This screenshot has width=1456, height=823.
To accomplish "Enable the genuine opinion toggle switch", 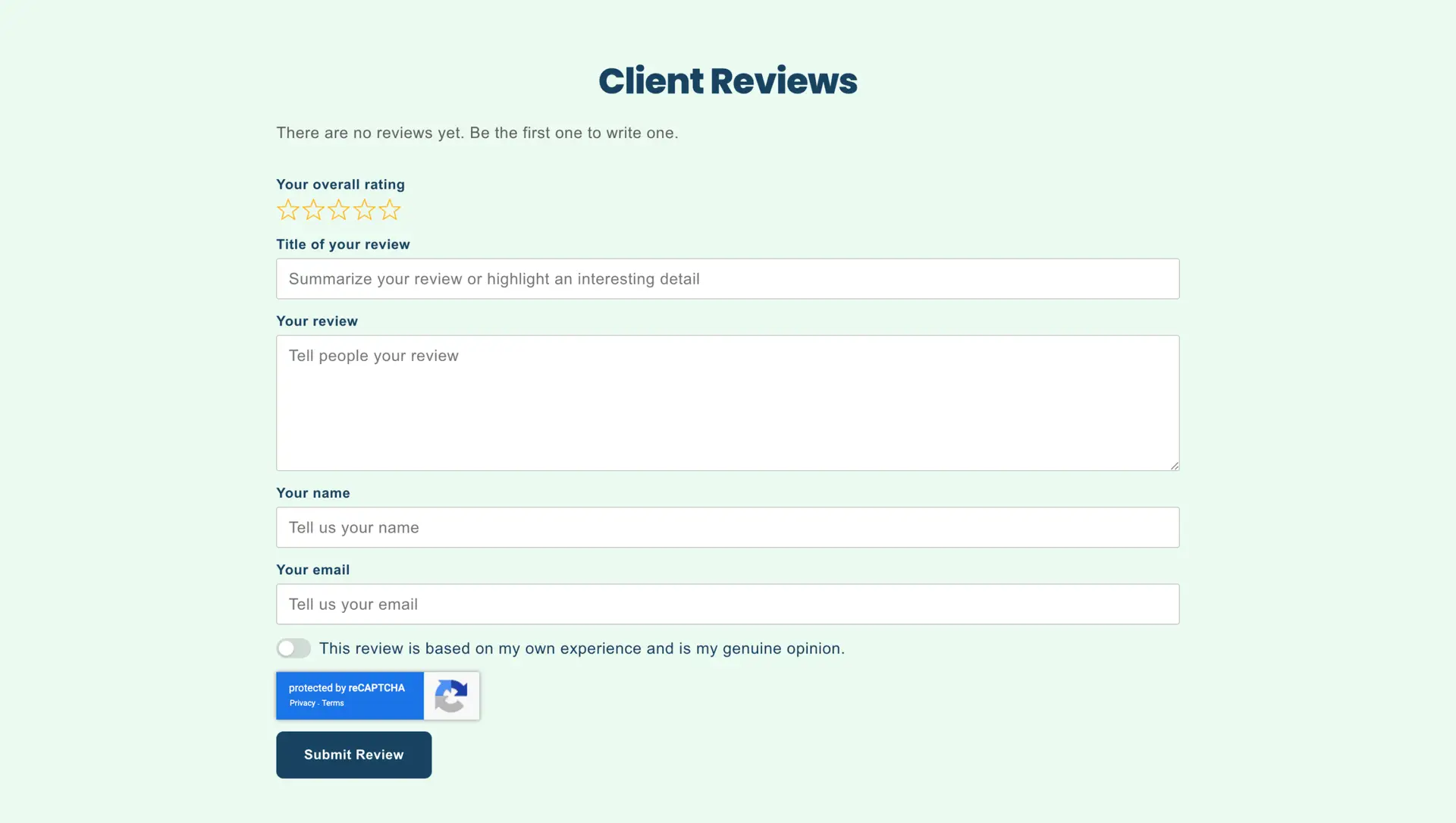I will pyautogui.click(x=293, y=649).
